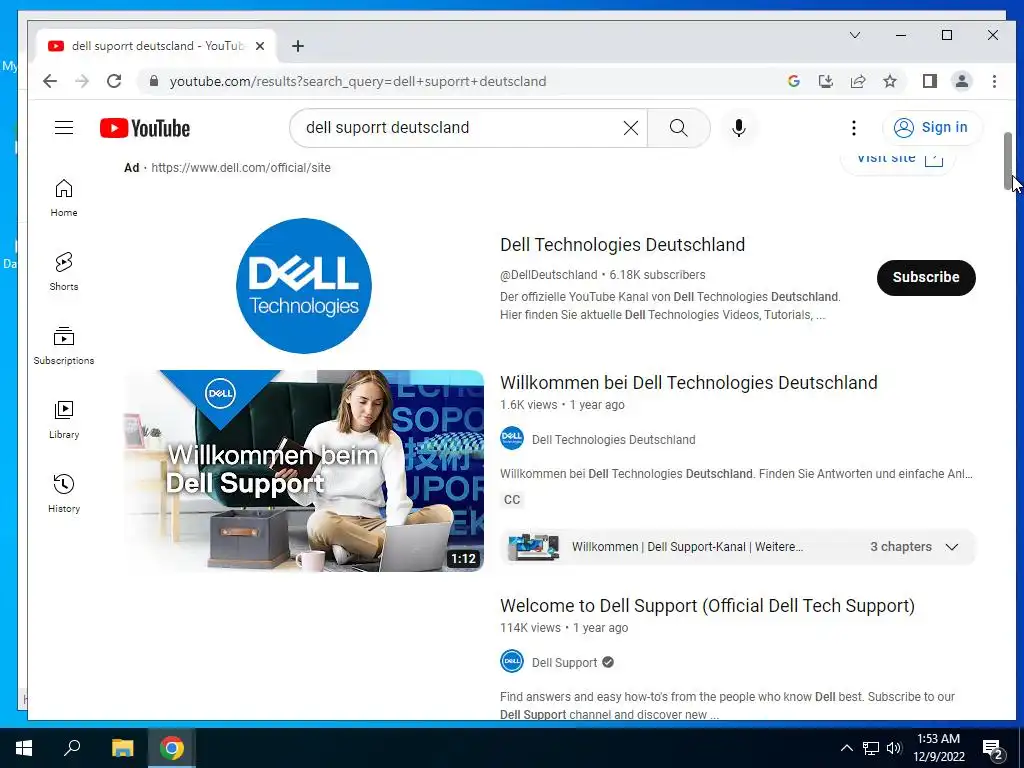Click in the YouTube search input field
The width and height of the screenshot is (1024, 768).
pos(460,127)
